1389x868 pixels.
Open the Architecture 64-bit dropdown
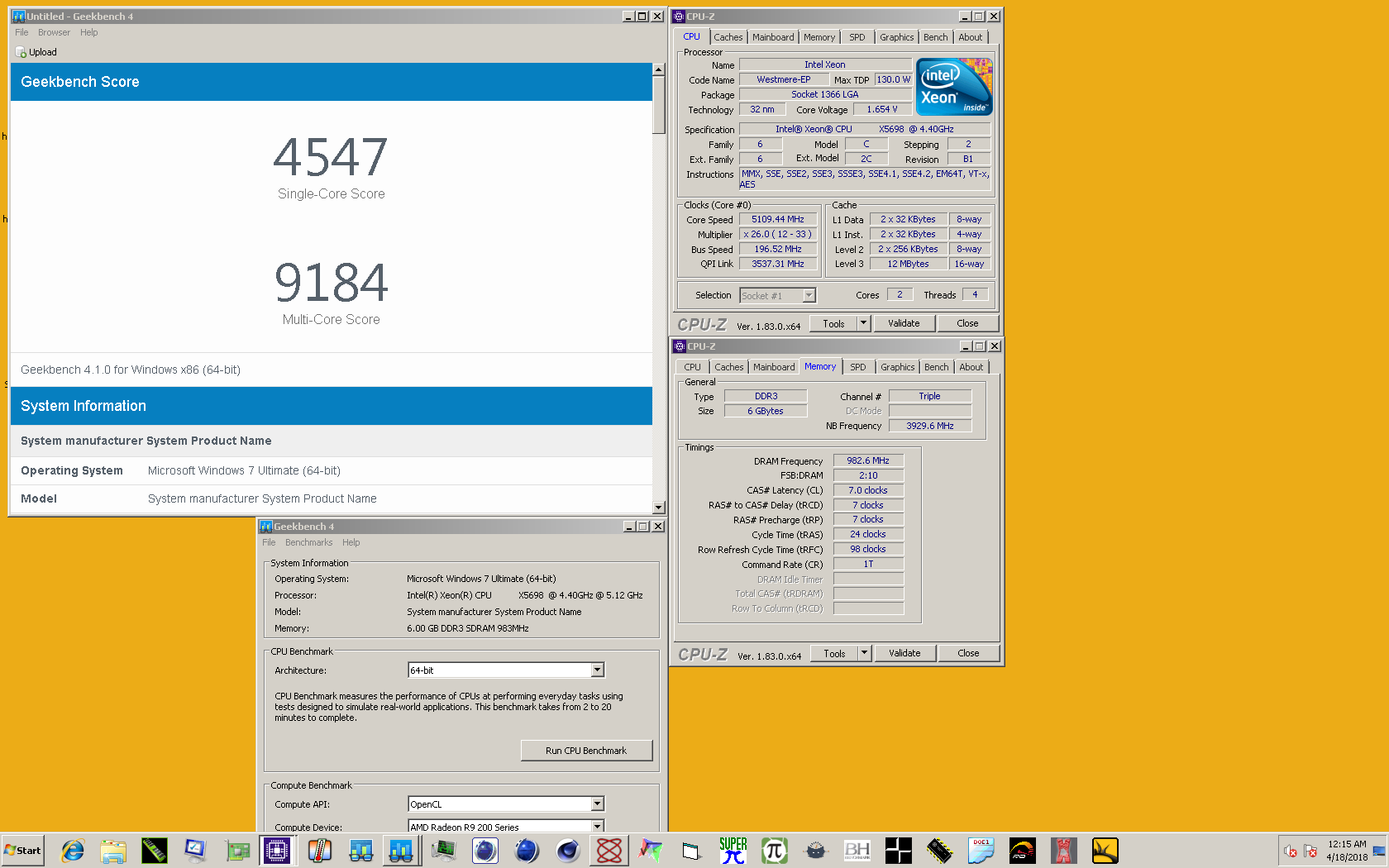pos(598,670)
